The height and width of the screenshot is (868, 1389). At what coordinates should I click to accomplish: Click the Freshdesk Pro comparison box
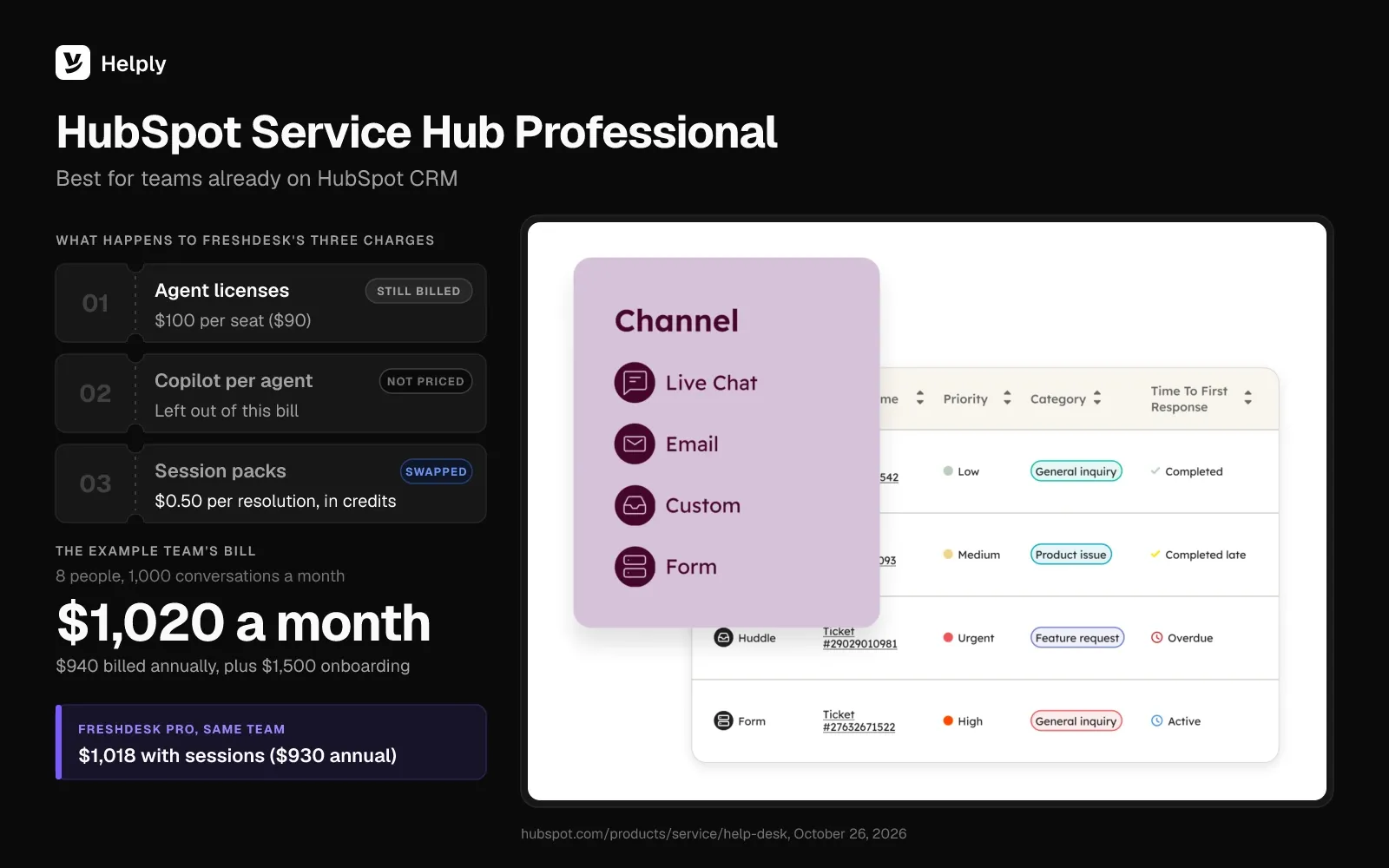[271, 742]
